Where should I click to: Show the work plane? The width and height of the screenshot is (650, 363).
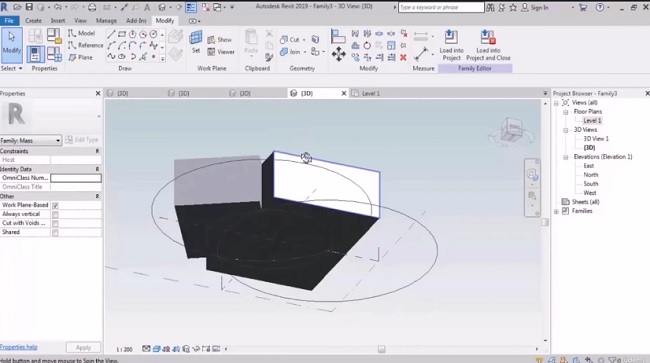pyautogui.click(x=219, y=40)
